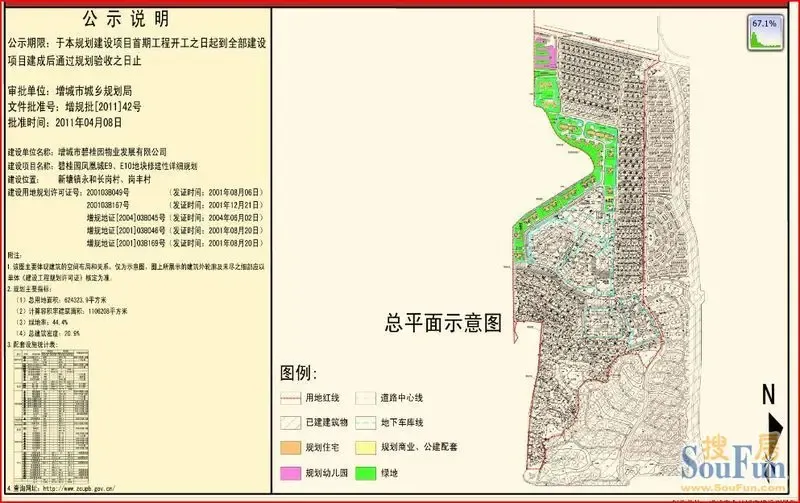Click the 图例 legend heading
Screen dimensions: 800x503
(x=300, y=373)
